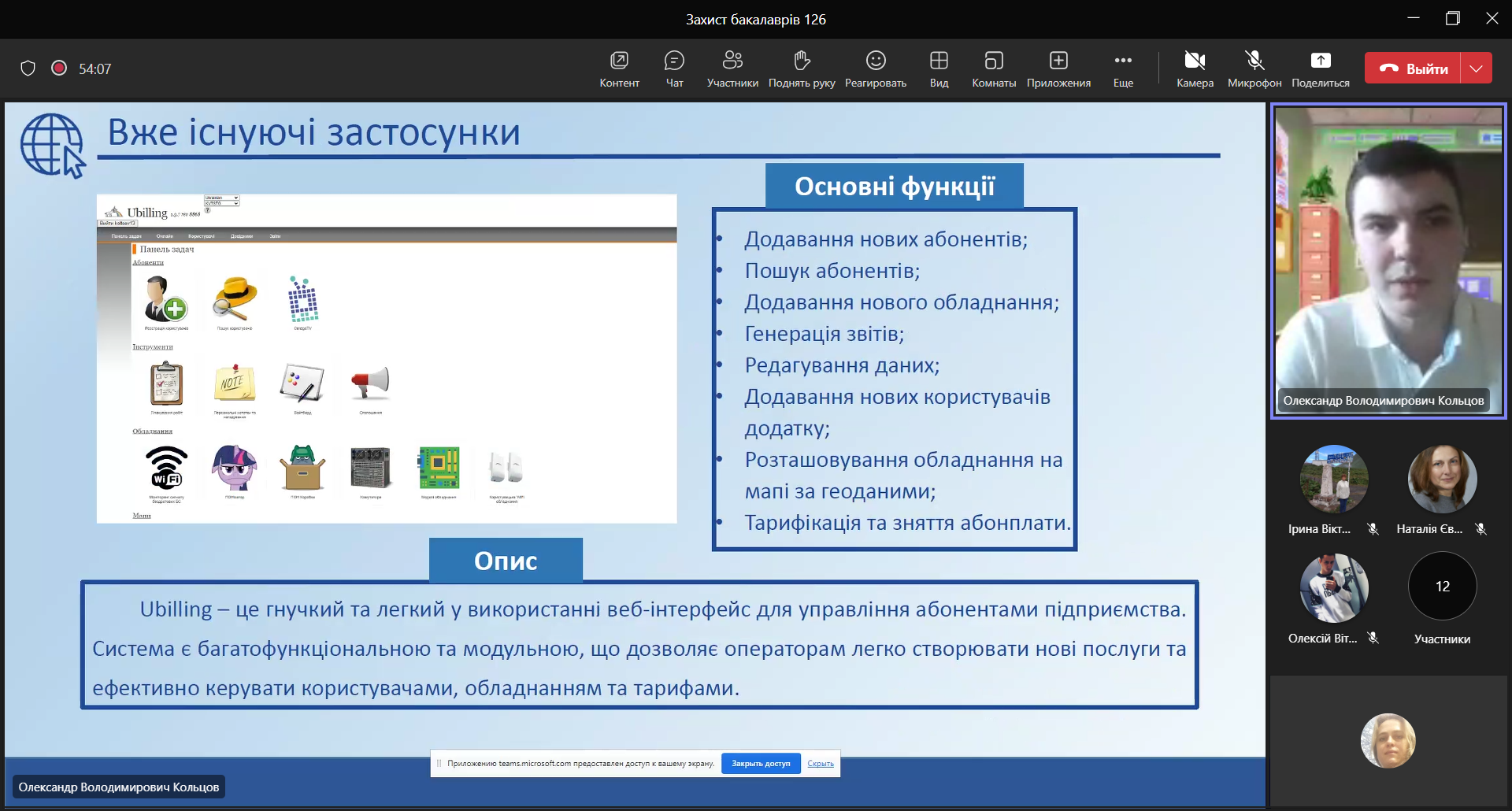Open the Вид layout options
The width and height of the screenshot is (1512, 811).
[939, 69]
